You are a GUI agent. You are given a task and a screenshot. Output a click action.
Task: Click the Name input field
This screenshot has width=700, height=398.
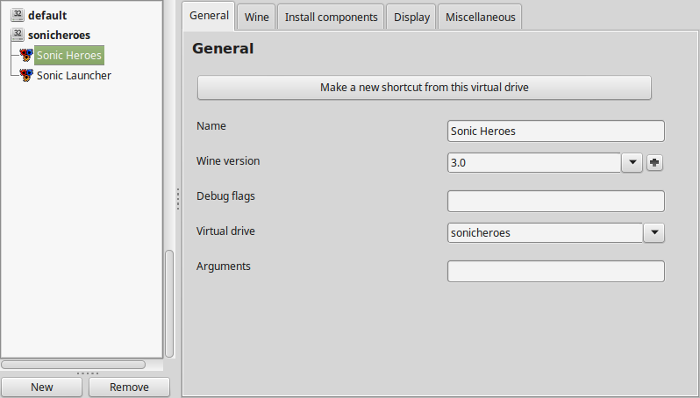(x=556, y=131)
